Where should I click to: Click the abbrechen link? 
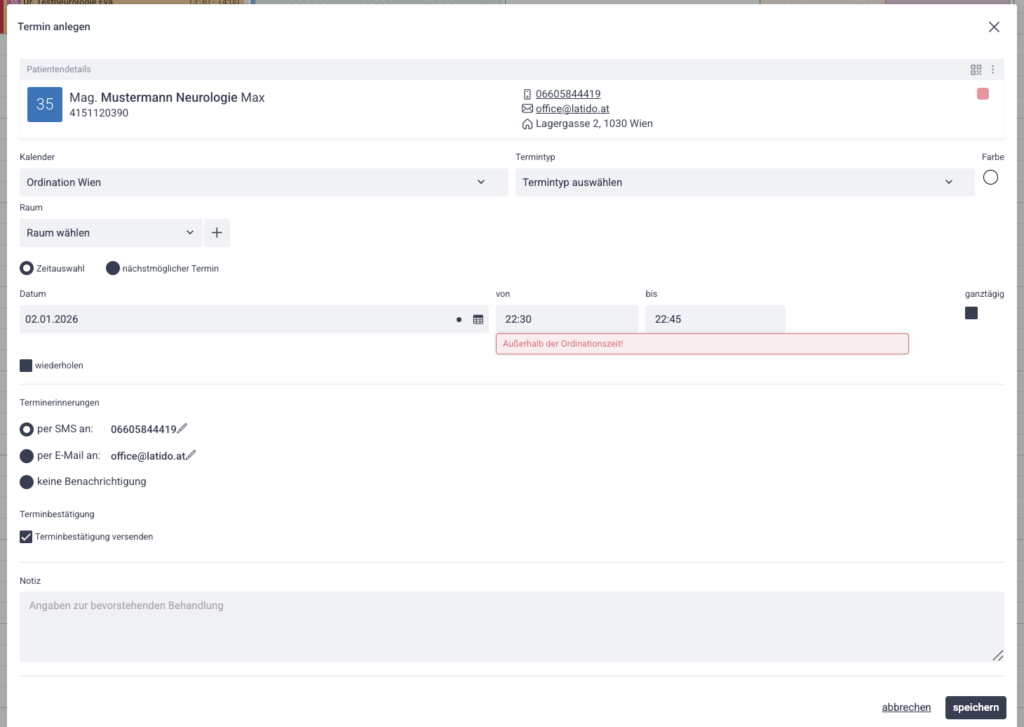[906, 708]
